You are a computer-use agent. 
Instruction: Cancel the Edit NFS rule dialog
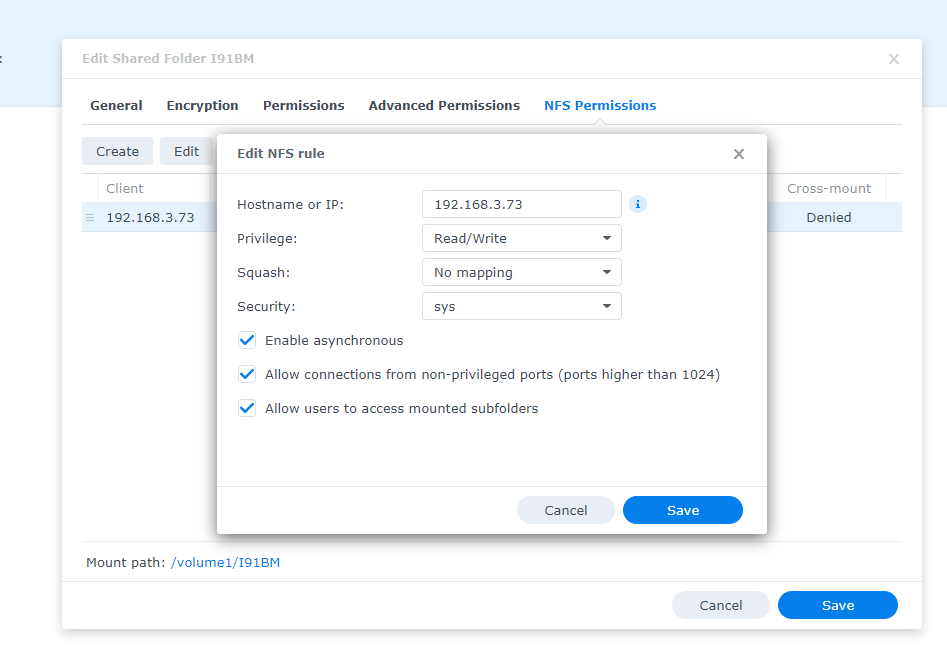[565, 510]
